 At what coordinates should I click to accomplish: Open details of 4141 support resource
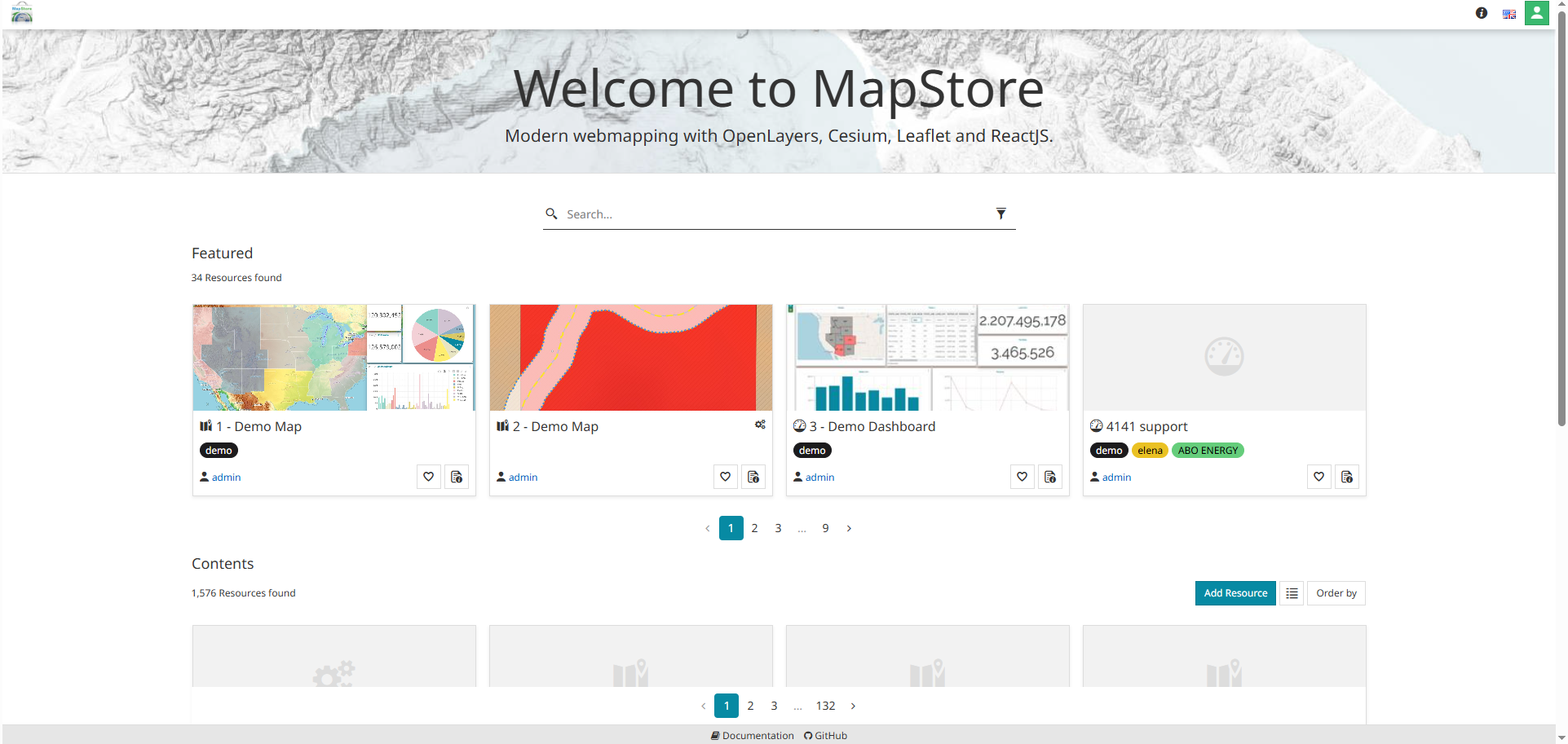[x=1346, y=477]
